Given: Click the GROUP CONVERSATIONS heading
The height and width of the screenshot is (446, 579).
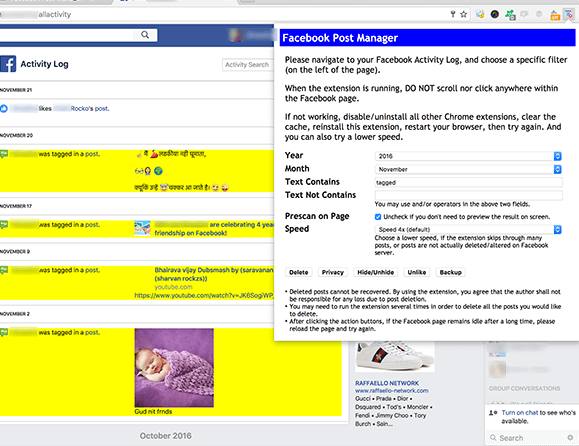Looking at the screenshot, I should point(524,388).
